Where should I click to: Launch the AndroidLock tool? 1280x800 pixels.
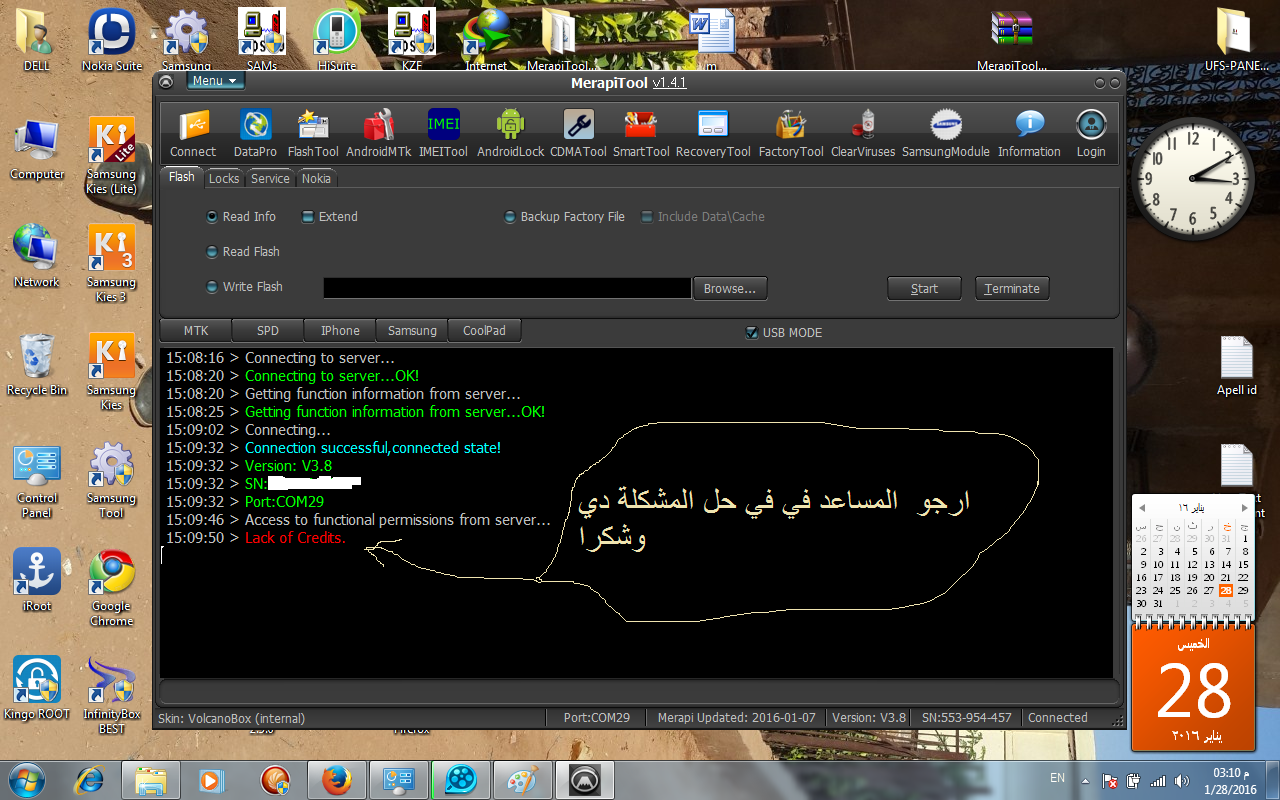click(x=510, y=133)
